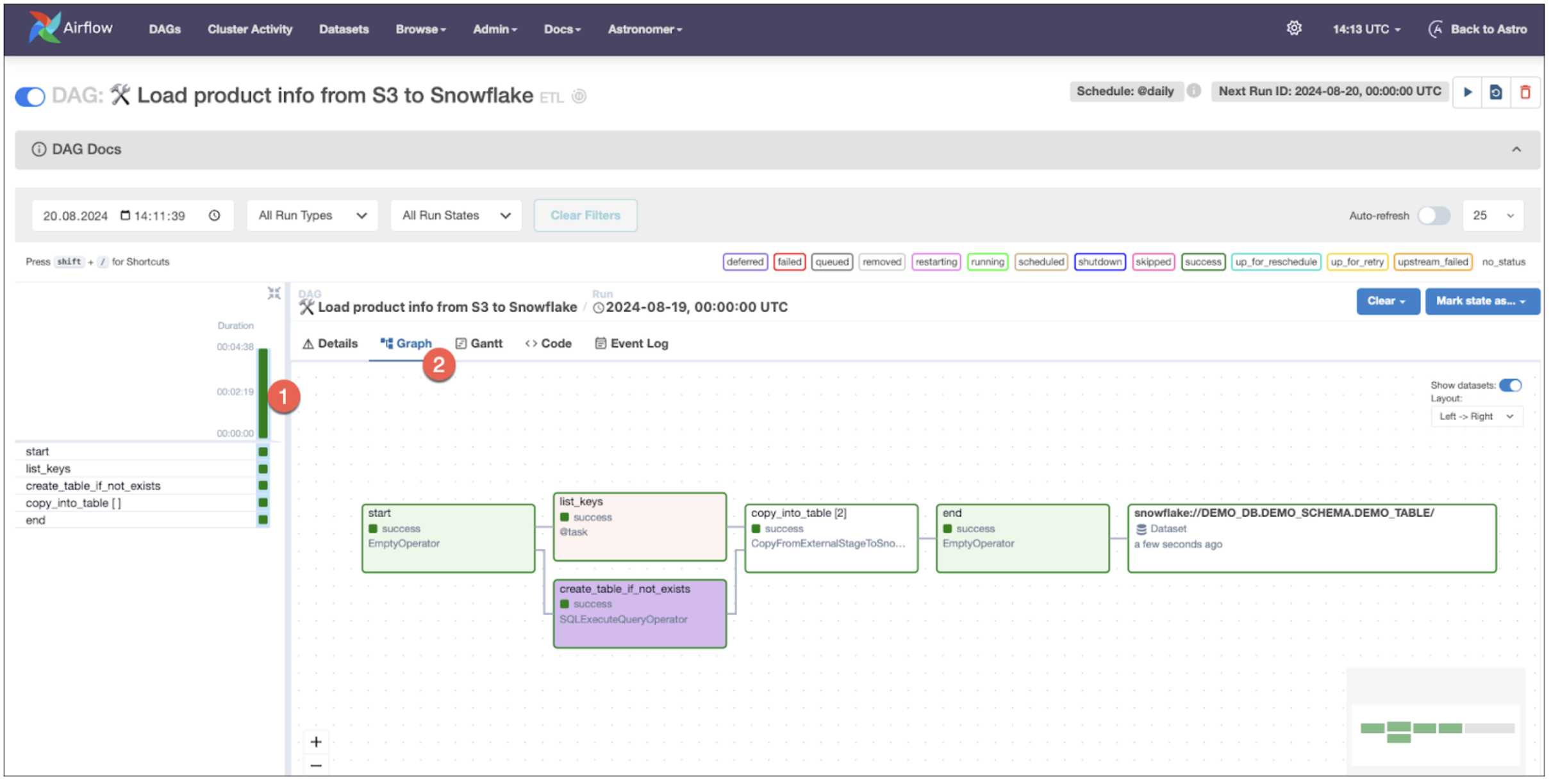The width and height of the screenshot is (1551, 784).
Task: Pause the DAG with the blue toggle
Action: pos(30,96)
